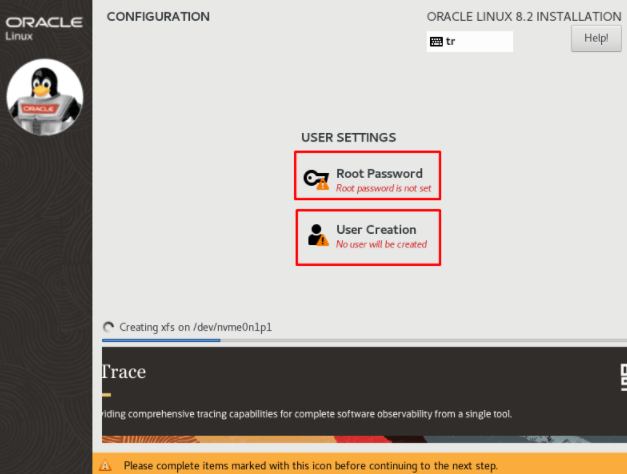627x474 pixels.
Task: Click the 'Root password is not set' warning text
Action: pyautogui.click(x=383, y=188)
